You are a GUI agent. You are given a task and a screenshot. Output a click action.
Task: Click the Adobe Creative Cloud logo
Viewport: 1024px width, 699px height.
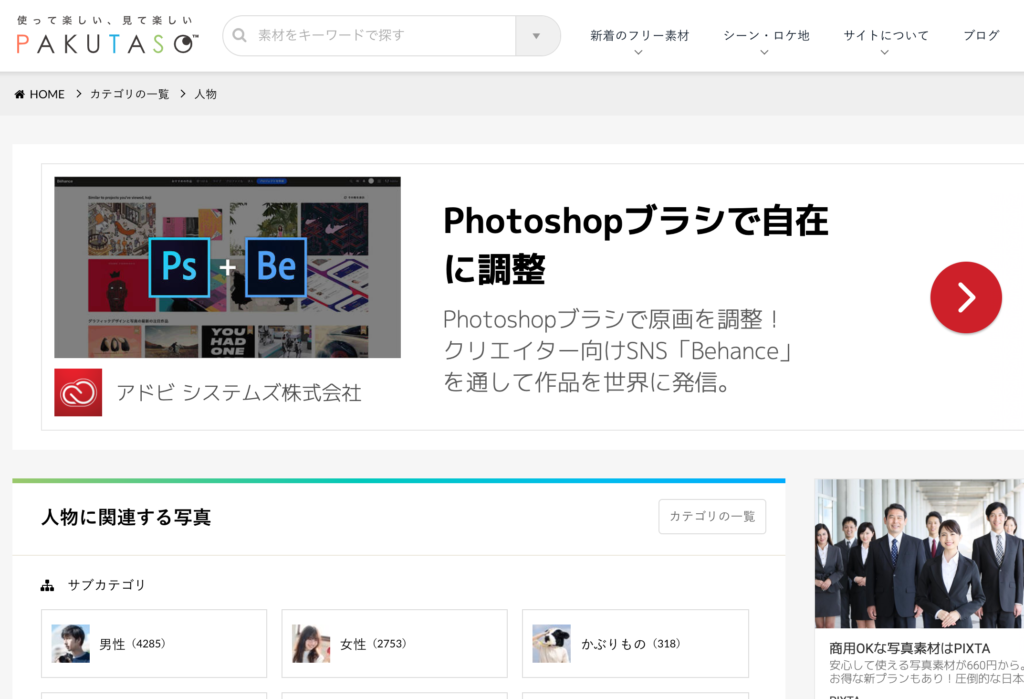tap(78, 392)
